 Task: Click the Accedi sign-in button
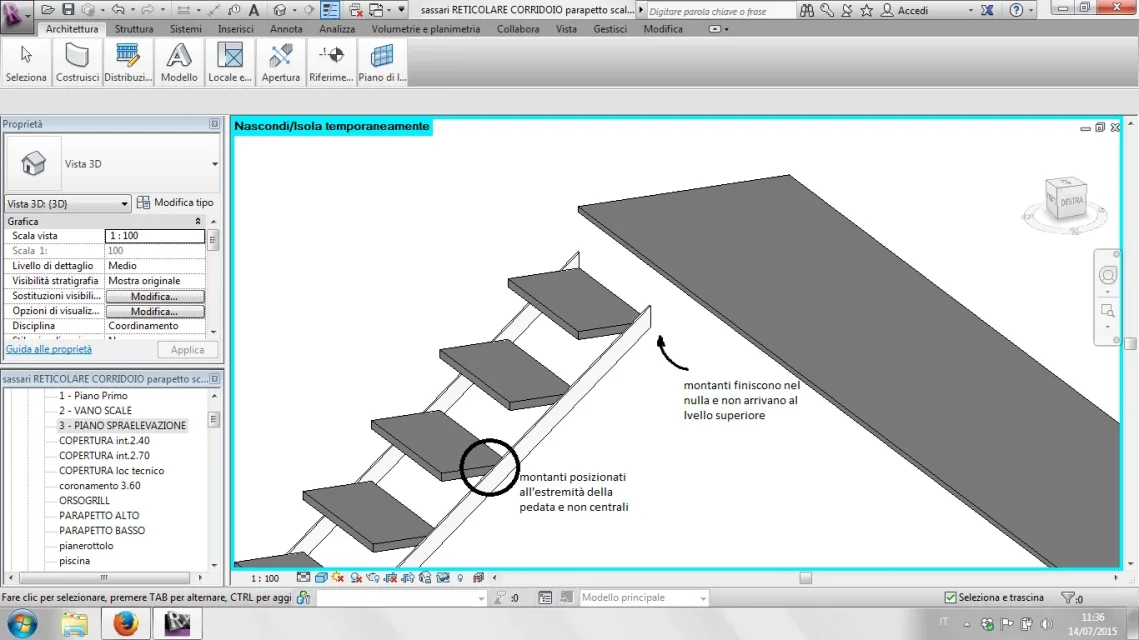pos(905,10)
